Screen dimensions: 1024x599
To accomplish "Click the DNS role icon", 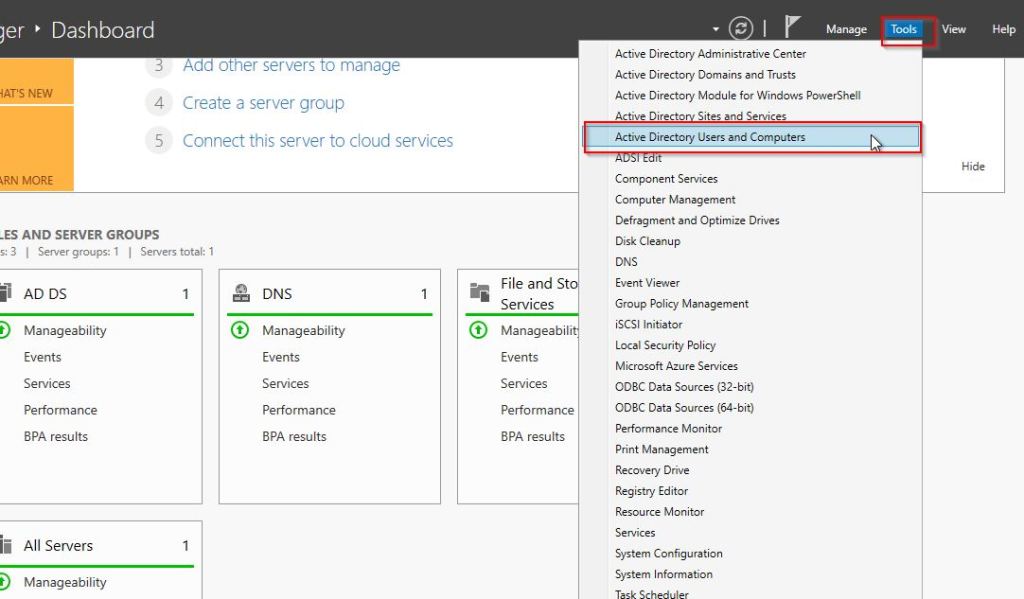I will [242, 293].
